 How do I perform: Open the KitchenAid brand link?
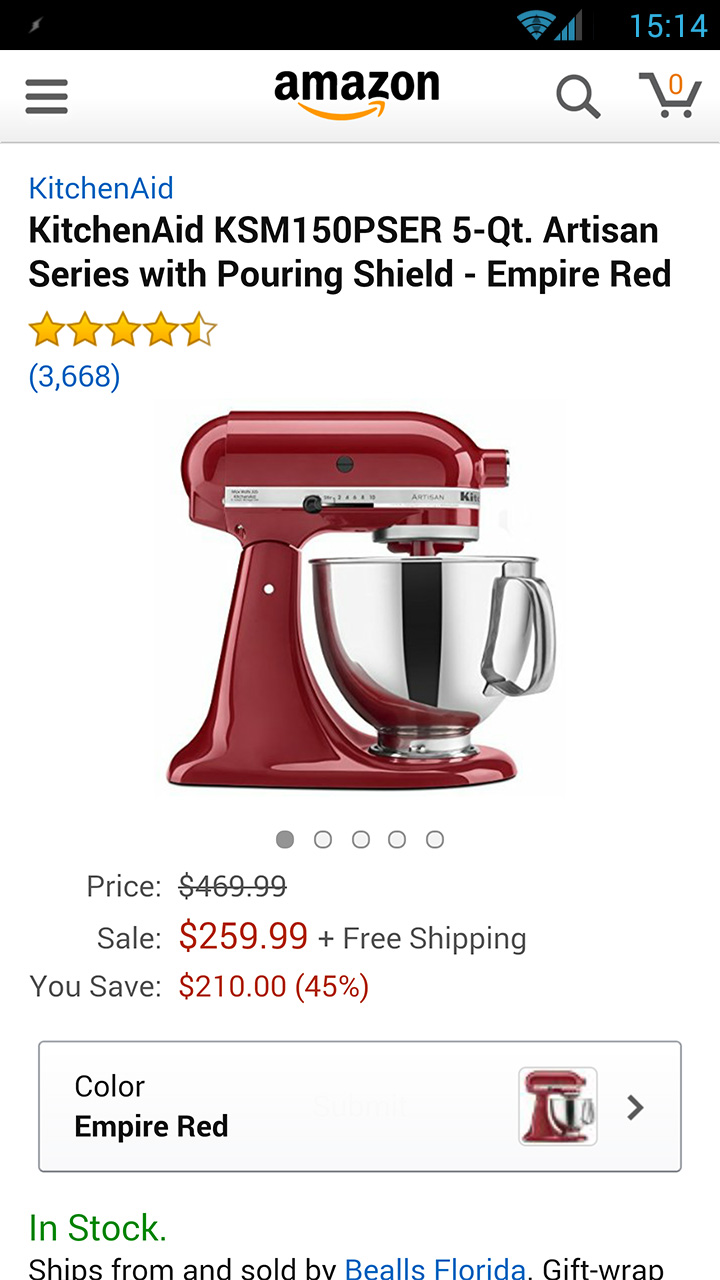click(101, 188)
